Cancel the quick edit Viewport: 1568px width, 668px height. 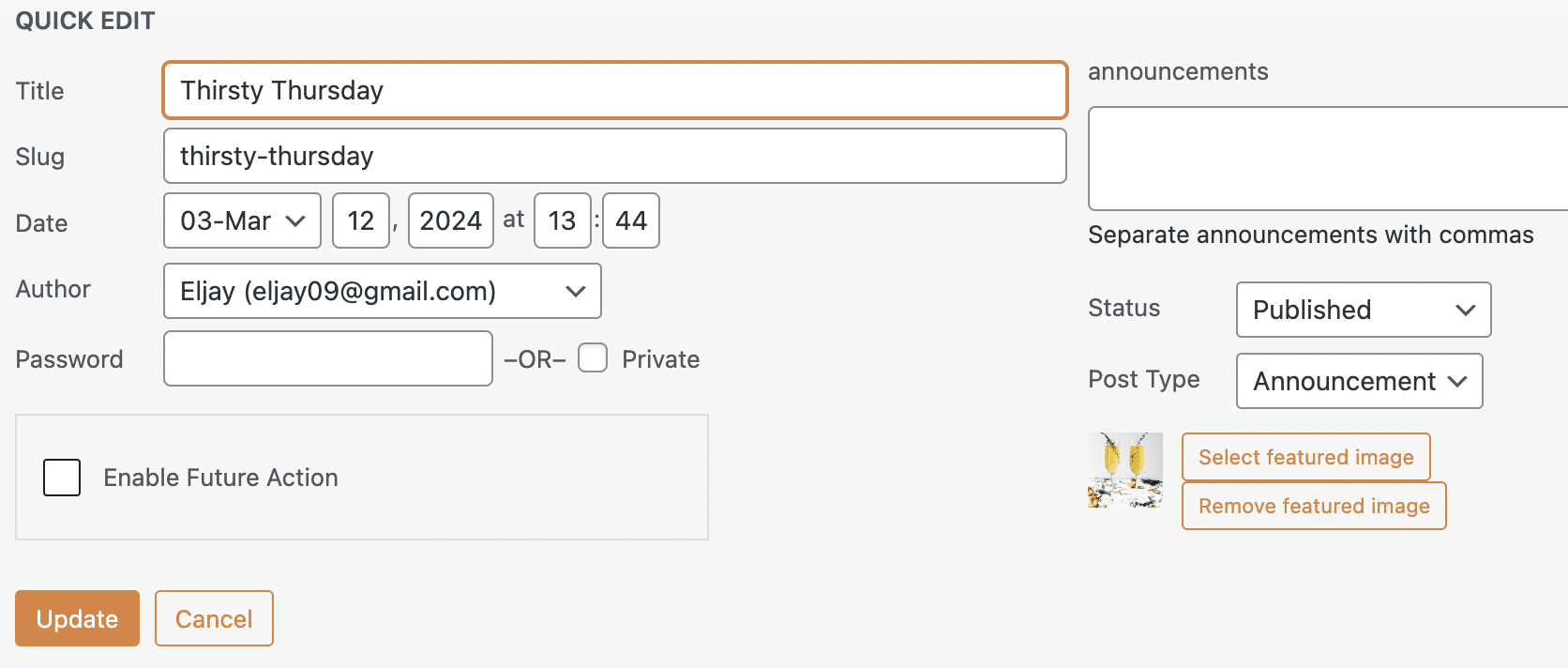tap(214, 618)
